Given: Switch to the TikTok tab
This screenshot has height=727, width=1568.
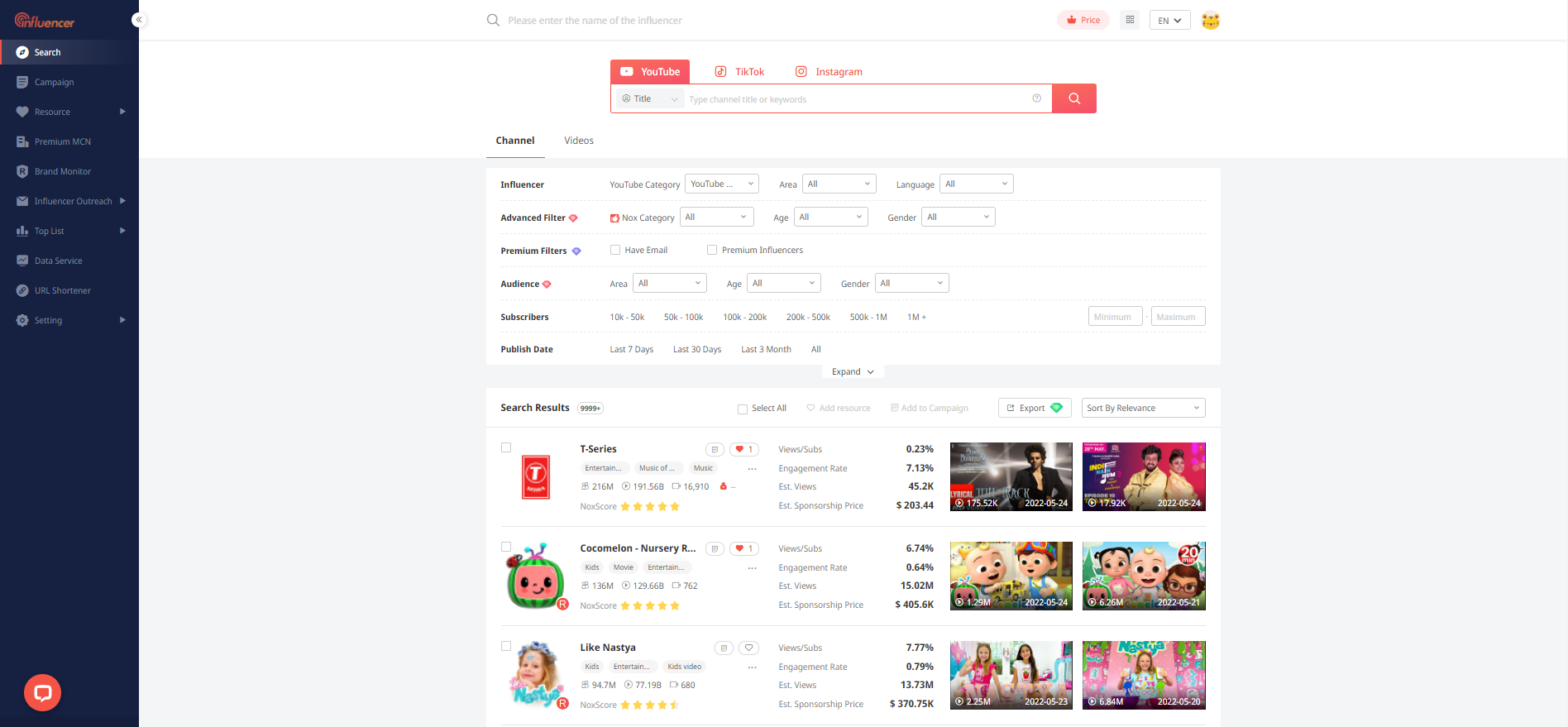Looking at the screenshot, I should pos(740,72).
